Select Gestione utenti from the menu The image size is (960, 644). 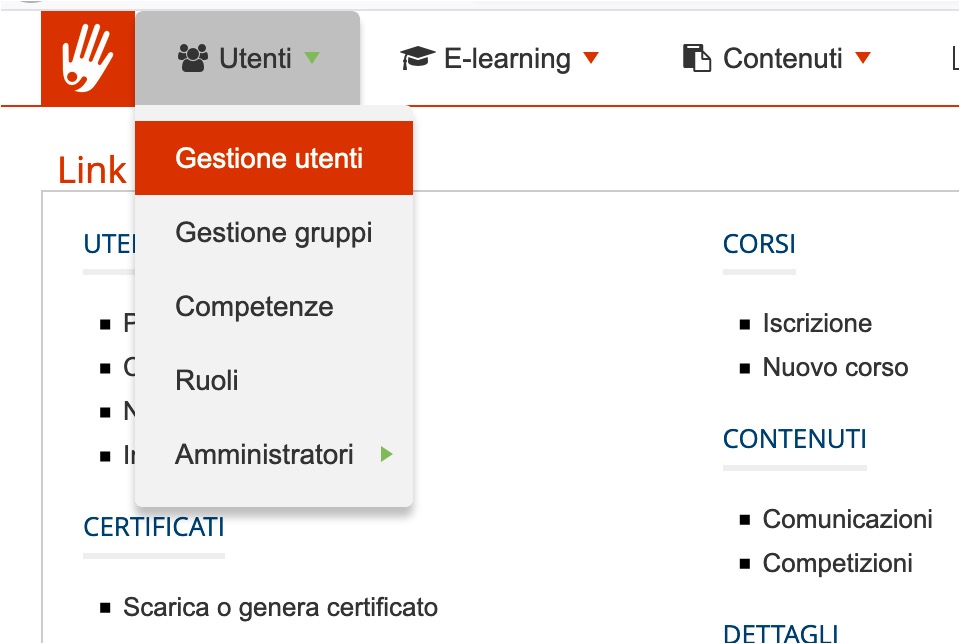pos(272,157)
